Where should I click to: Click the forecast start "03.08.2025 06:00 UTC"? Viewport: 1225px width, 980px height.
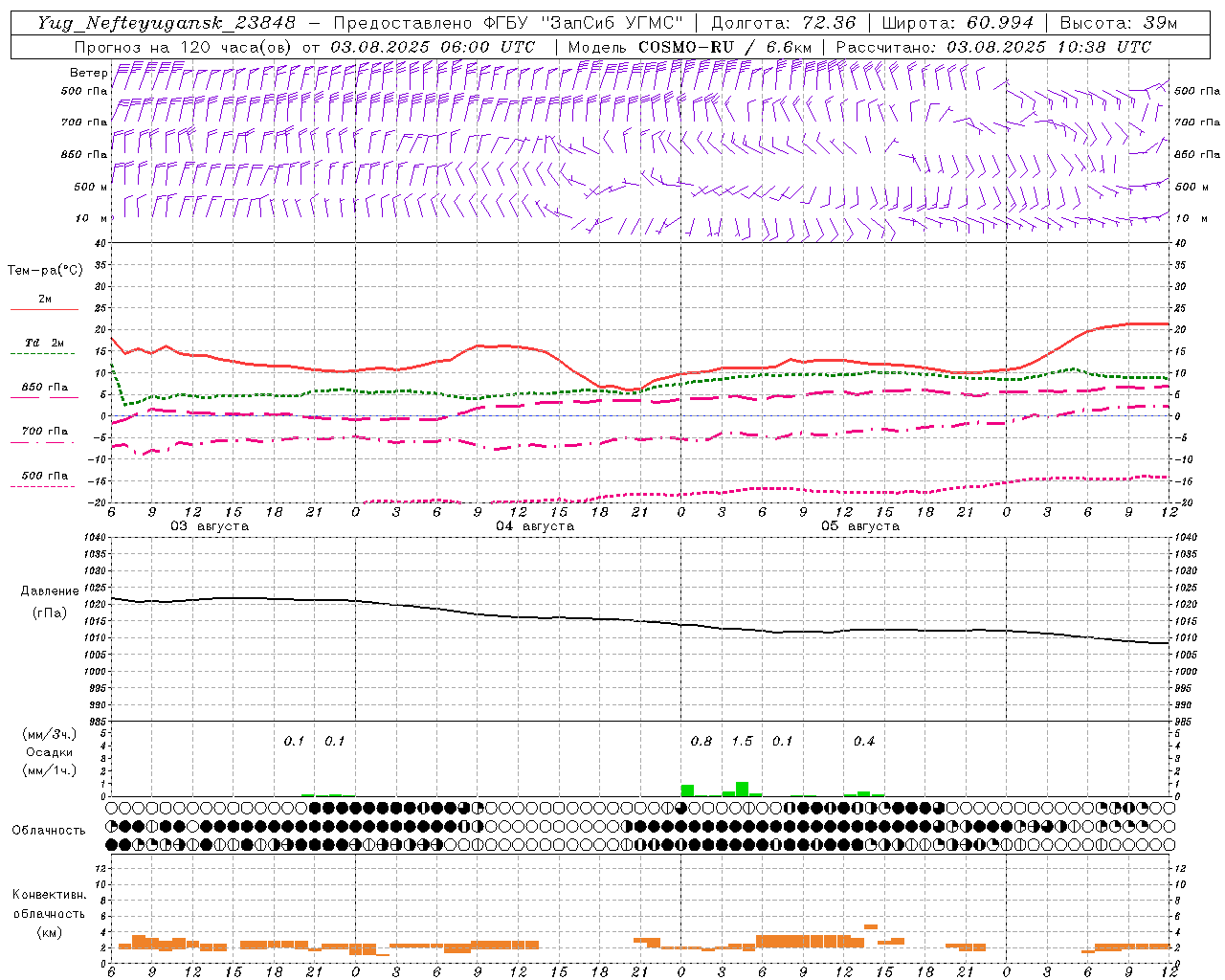(433, 47)
